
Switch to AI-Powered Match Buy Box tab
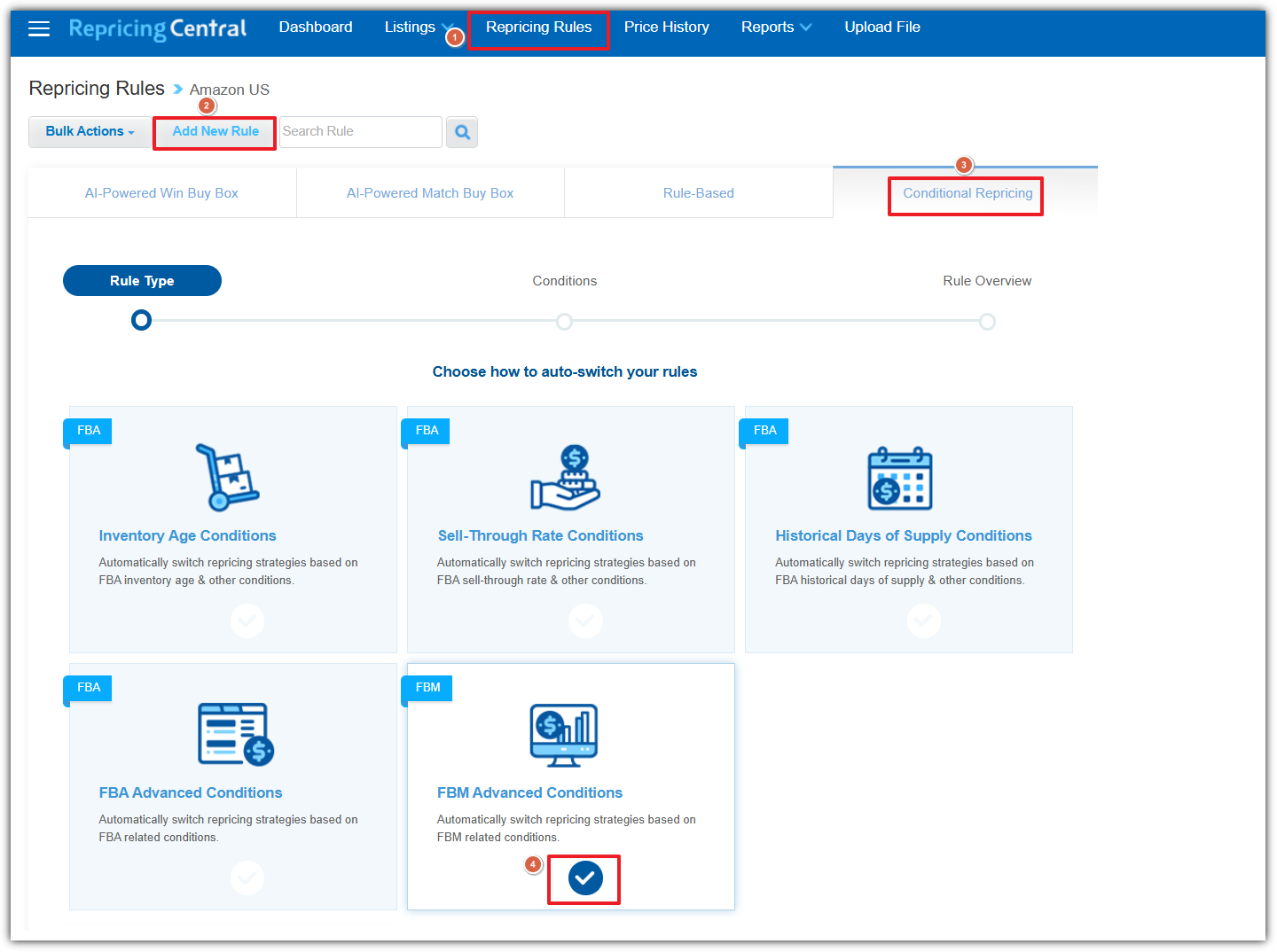[430, 193]
